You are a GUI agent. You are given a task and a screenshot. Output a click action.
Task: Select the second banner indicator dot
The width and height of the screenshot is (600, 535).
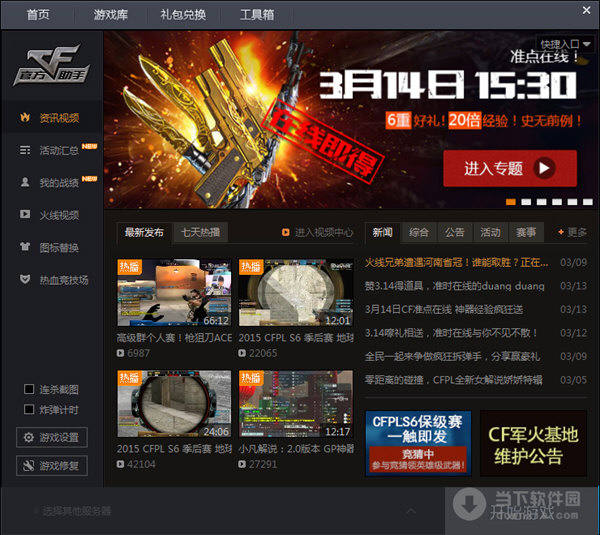(x=526, y=202)
